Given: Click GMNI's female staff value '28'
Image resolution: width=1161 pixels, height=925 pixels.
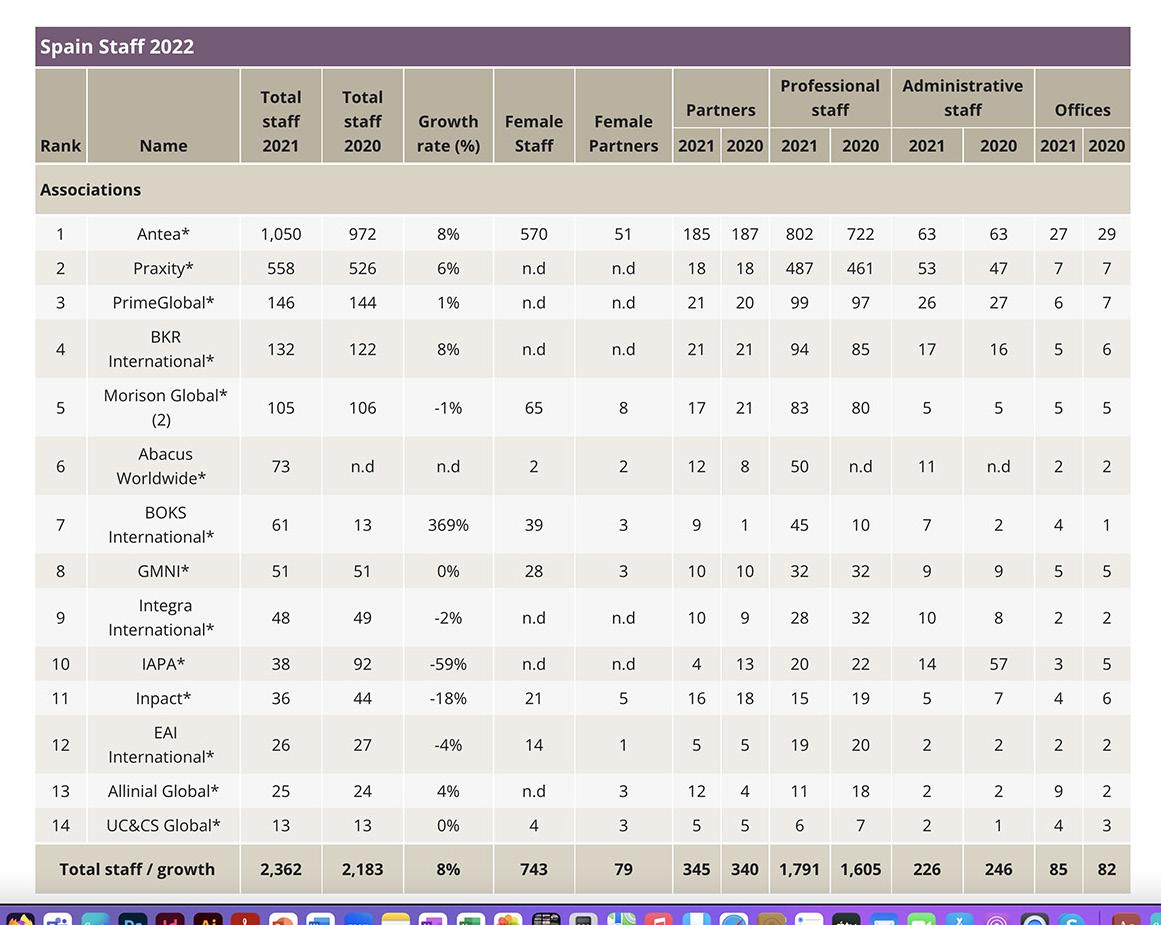Looking at the screenshot, I should (534, 571).
